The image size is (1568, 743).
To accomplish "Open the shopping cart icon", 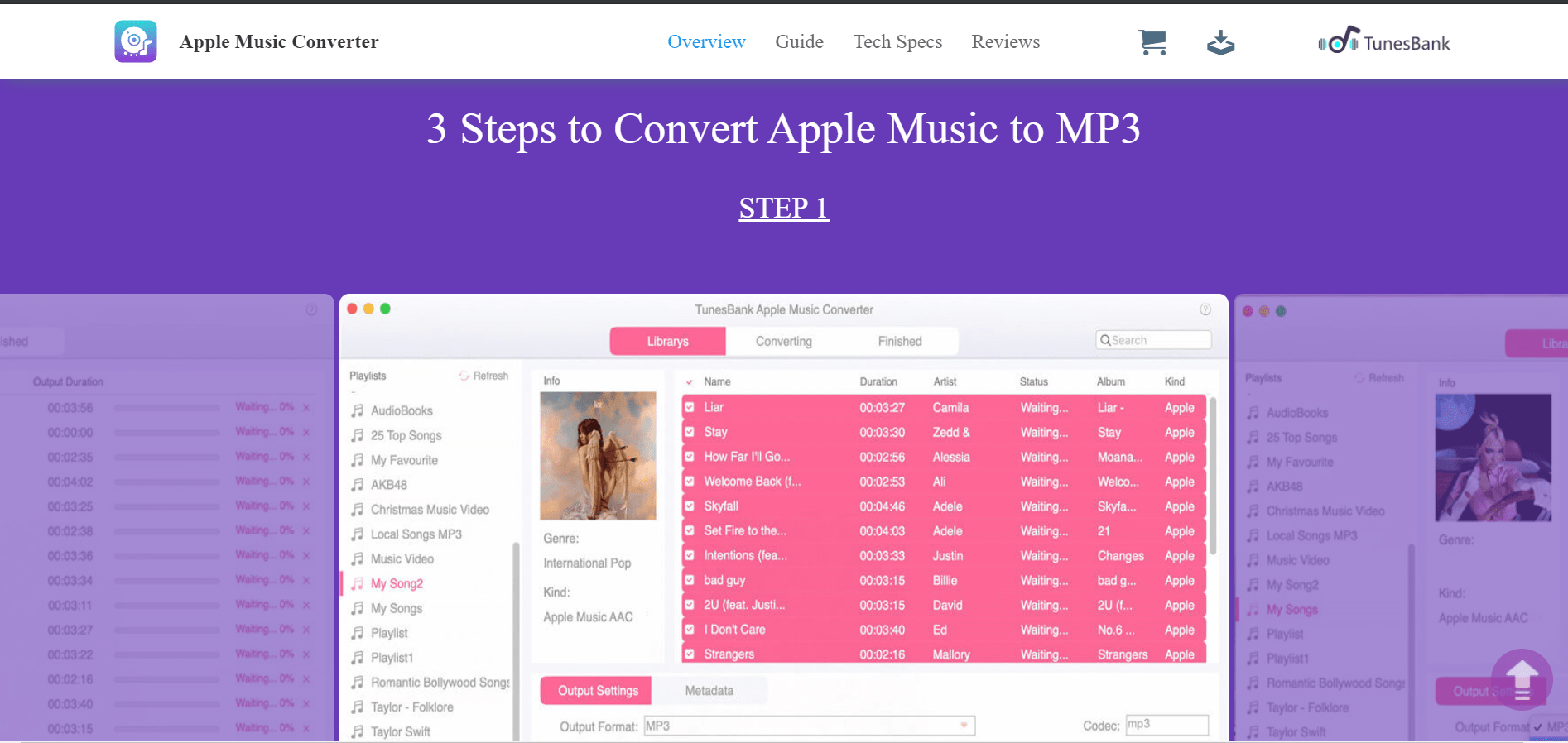I will (1152, 42).
